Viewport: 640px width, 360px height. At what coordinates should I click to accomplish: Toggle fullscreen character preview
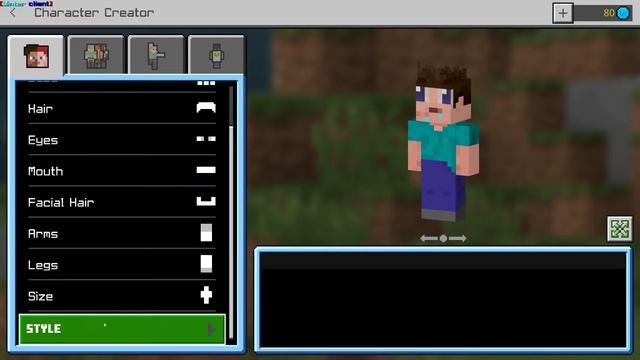tap(620, 229)
